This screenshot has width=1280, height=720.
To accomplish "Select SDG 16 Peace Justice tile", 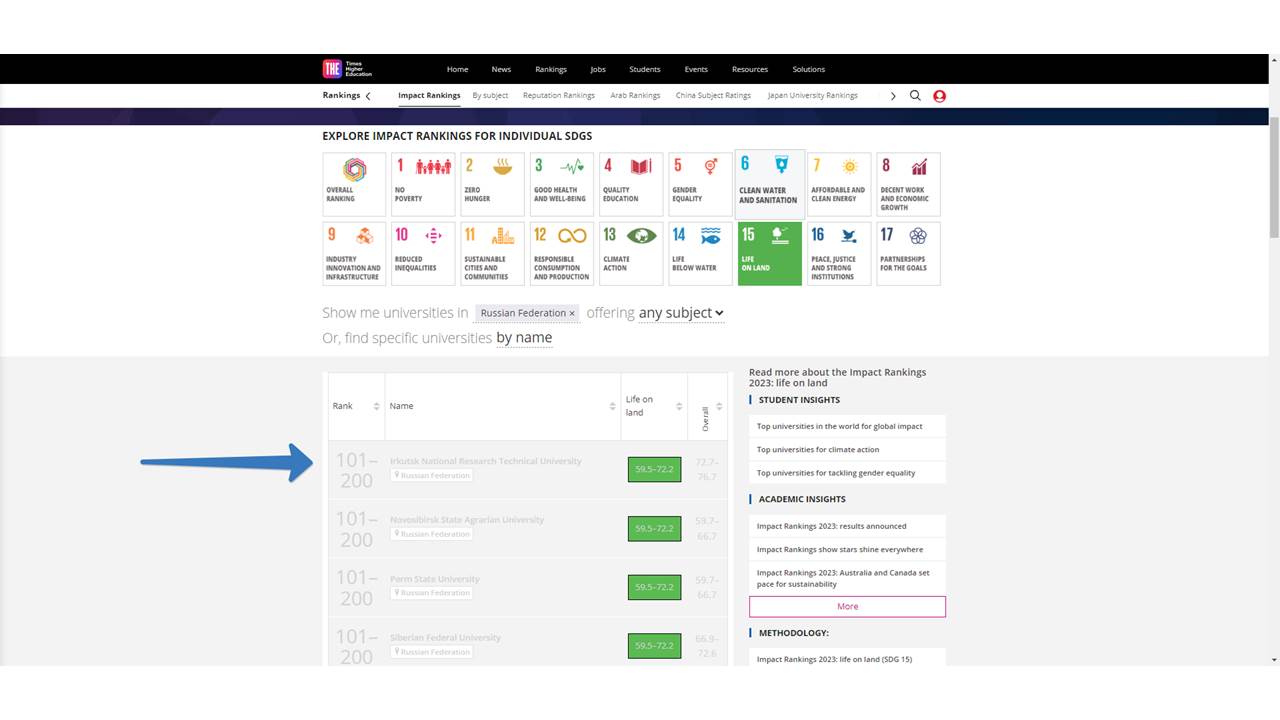I will (x=839, y=254).
